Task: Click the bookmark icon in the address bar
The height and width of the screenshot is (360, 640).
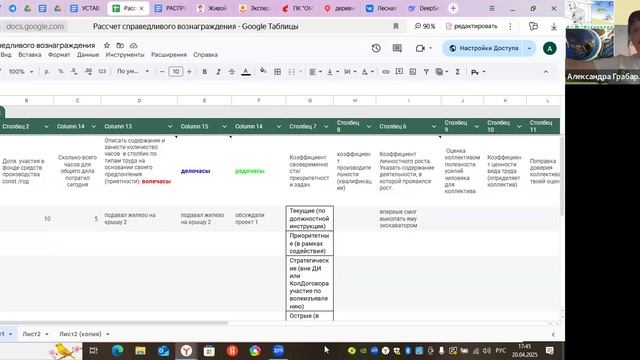Action: click(396, 26)
